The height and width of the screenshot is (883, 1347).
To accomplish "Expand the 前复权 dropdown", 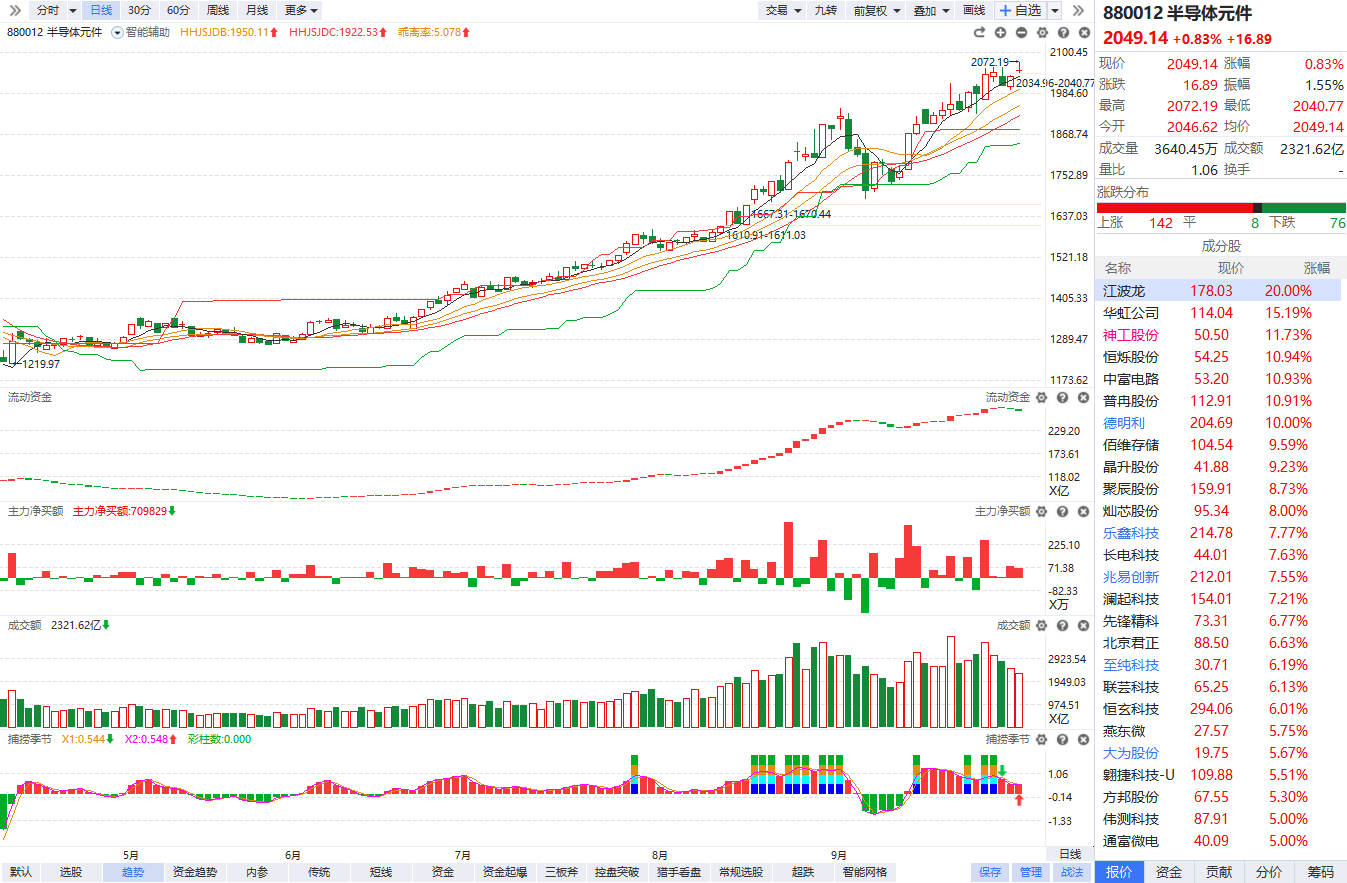I will point(876,10).
